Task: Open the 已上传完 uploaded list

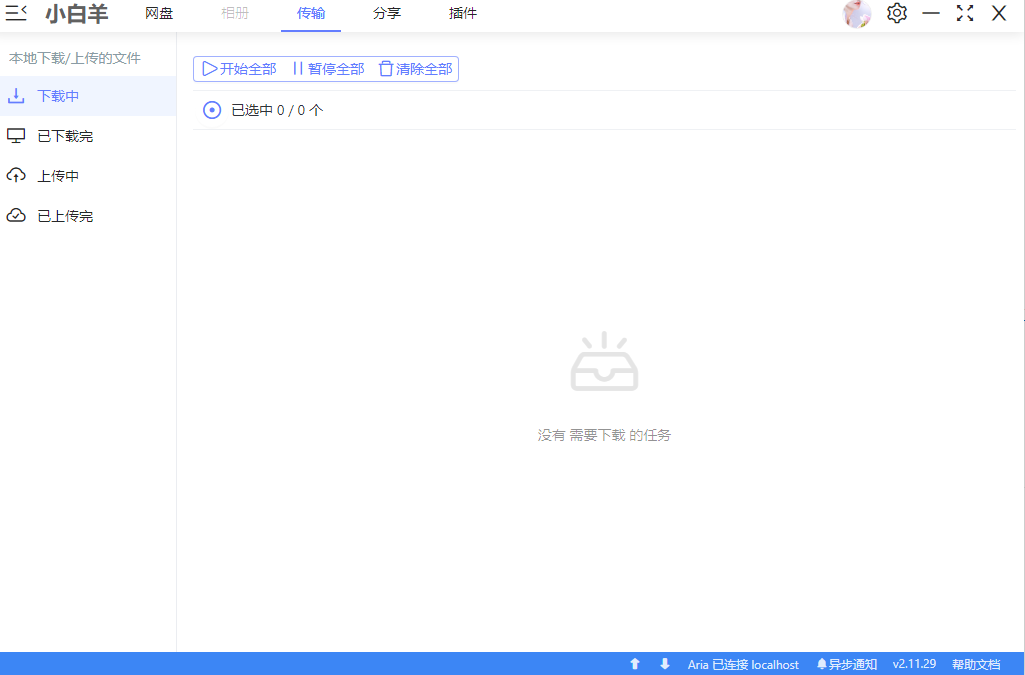Action: tap(65, 216)
